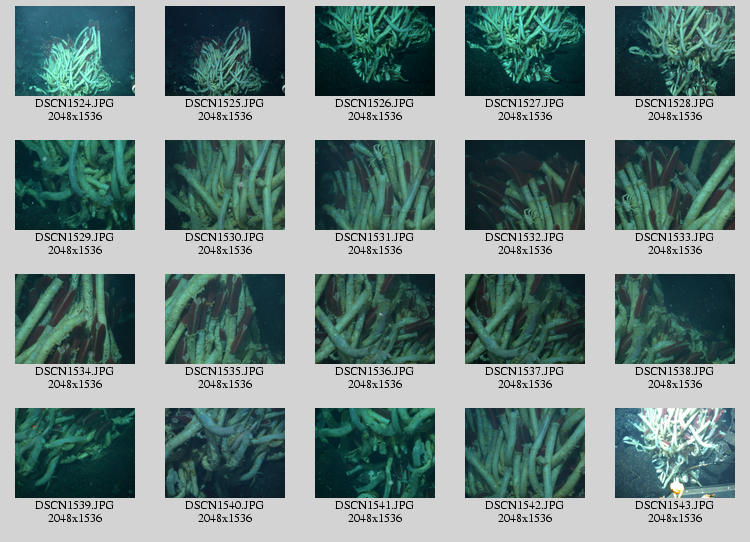Click the DSCN1541.JPG file name label
Viewport: 750px width, 542px height.
click(x=375, y=505)
